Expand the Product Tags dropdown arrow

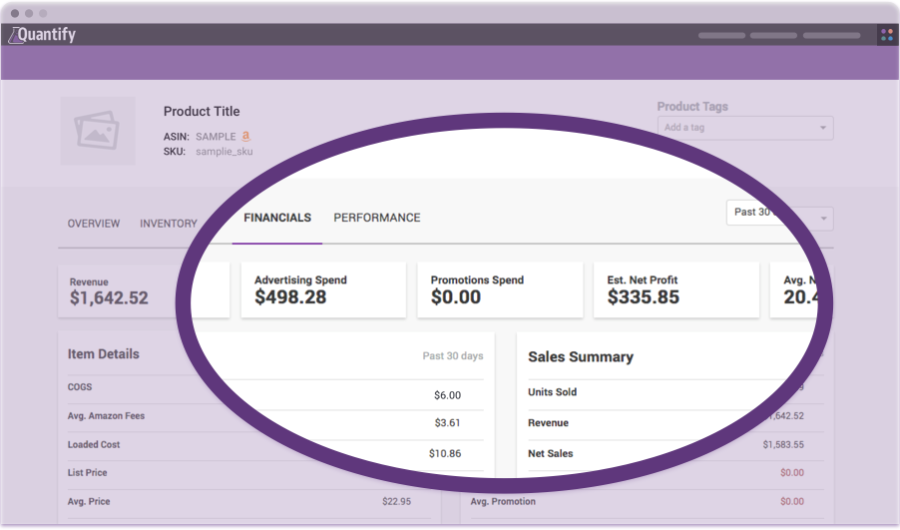[x=823, y=128]
